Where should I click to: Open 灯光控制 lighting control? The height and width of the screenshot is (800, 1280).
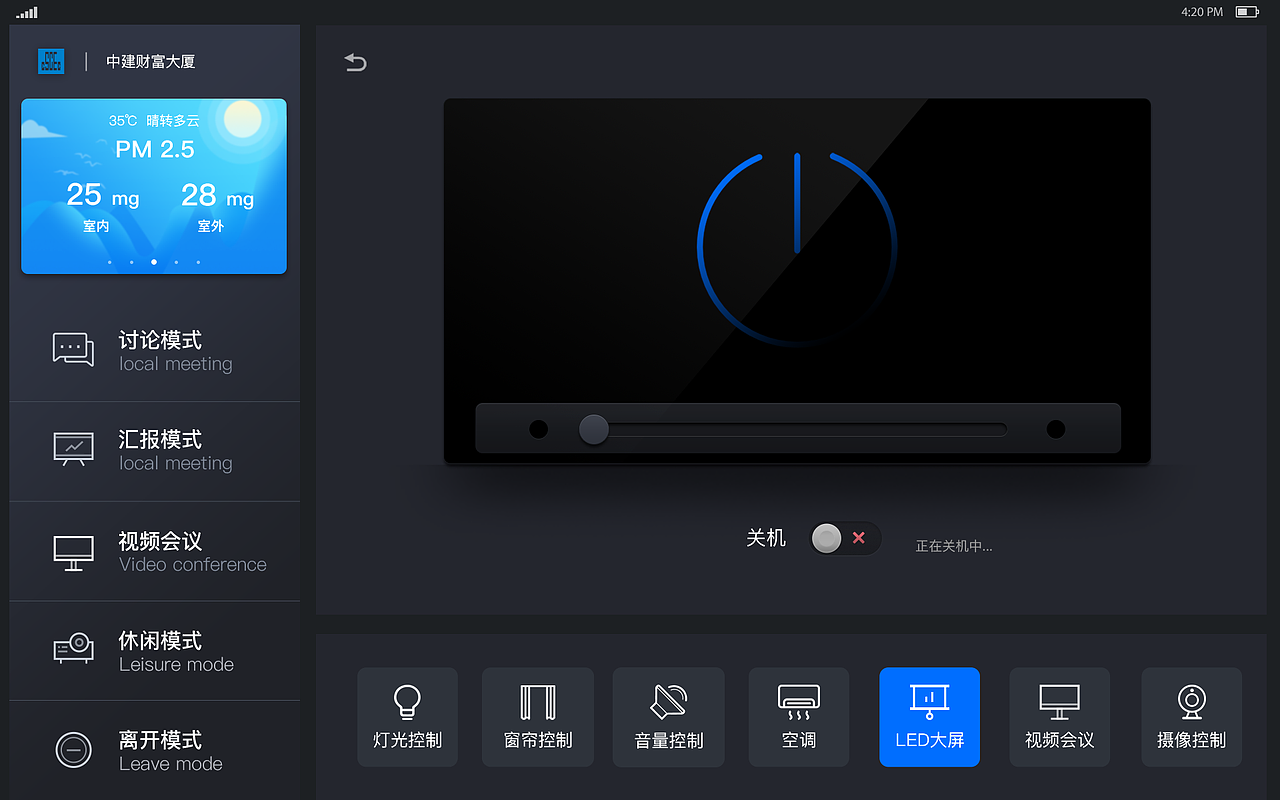407,717
